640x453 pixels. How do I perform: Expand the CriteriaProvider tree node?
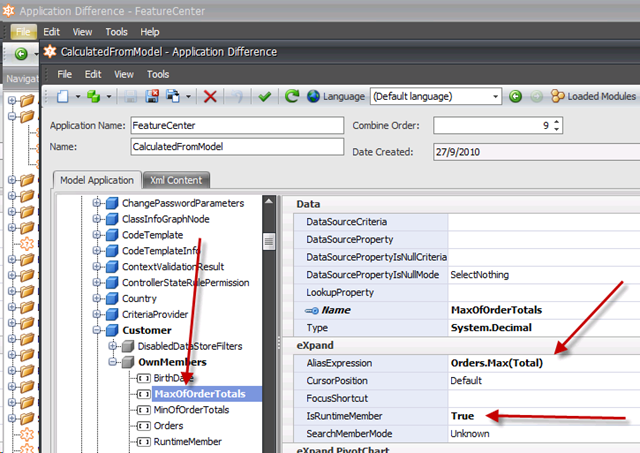[96, 314]
